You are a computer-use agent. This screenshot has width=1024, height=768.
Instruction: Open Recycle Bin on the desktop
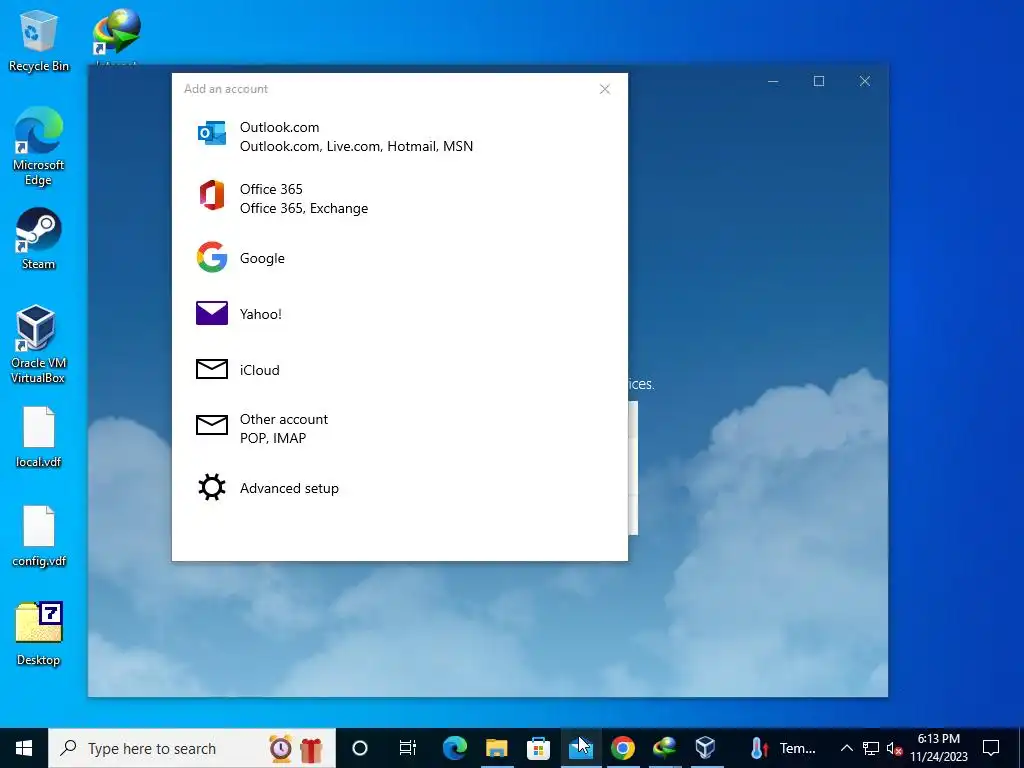point(39,40)
